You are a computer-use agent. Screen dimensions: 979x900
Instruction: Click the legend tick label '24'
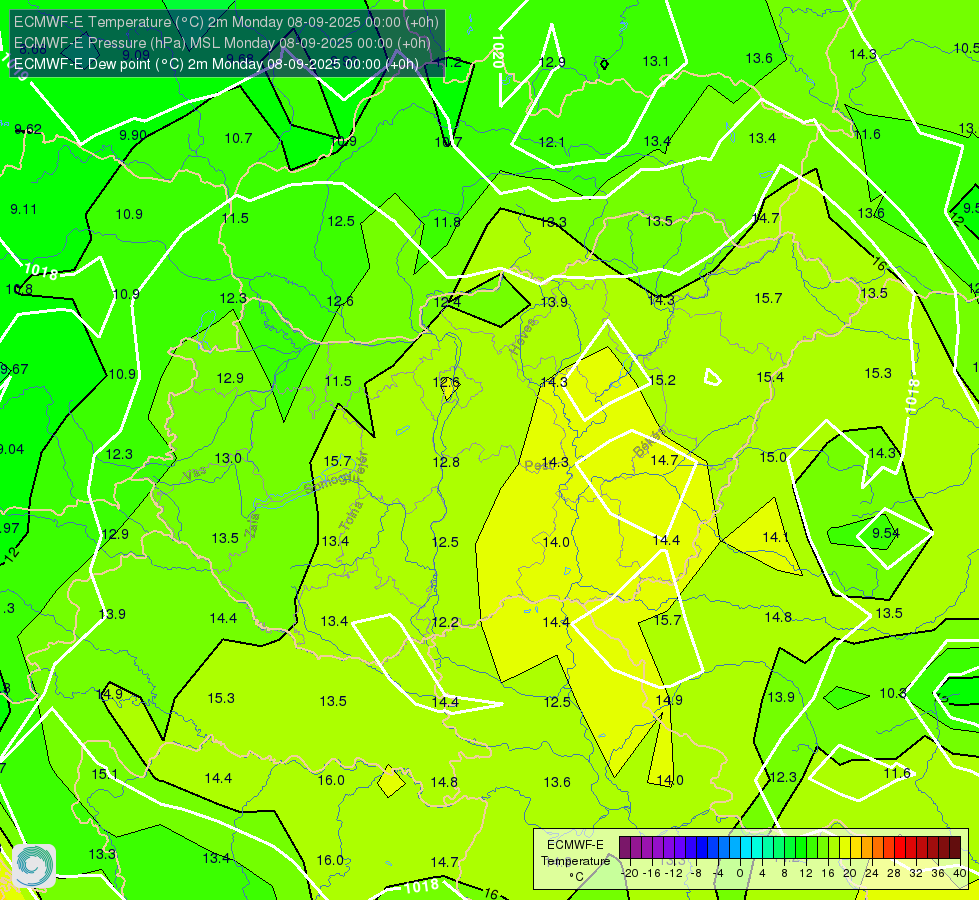pyautogui.click(x=872, y=873)
